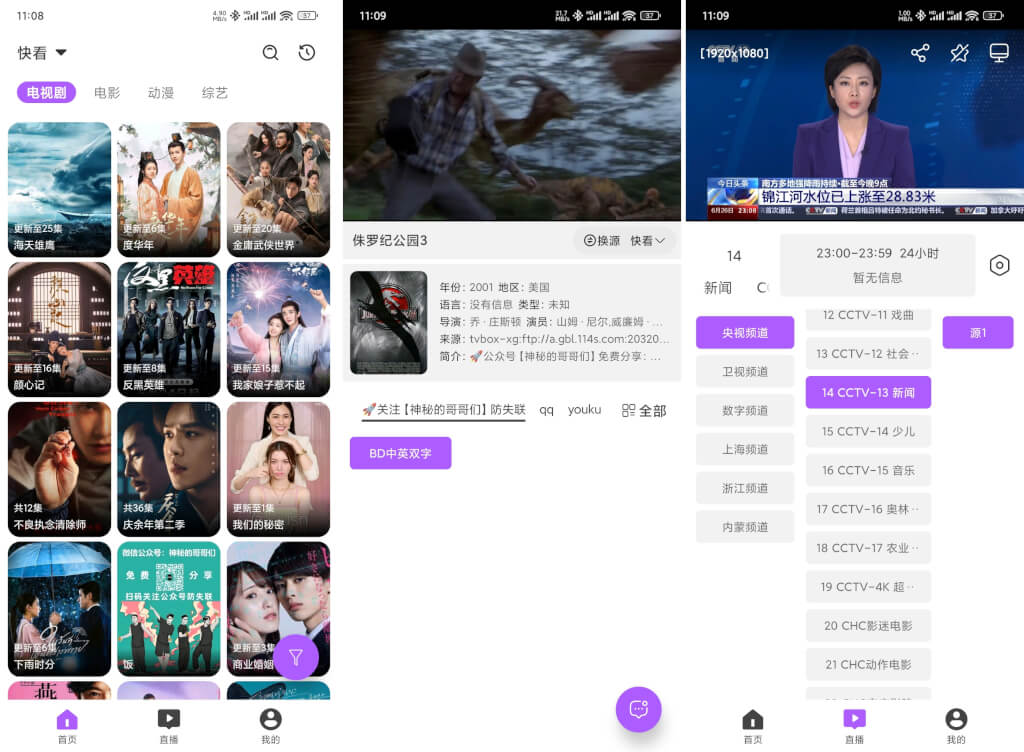Image resolution: width=1024 pixels, height=752 pixels.
Task: Open the 下雨时分 series poster
Action: coord(59,609)
